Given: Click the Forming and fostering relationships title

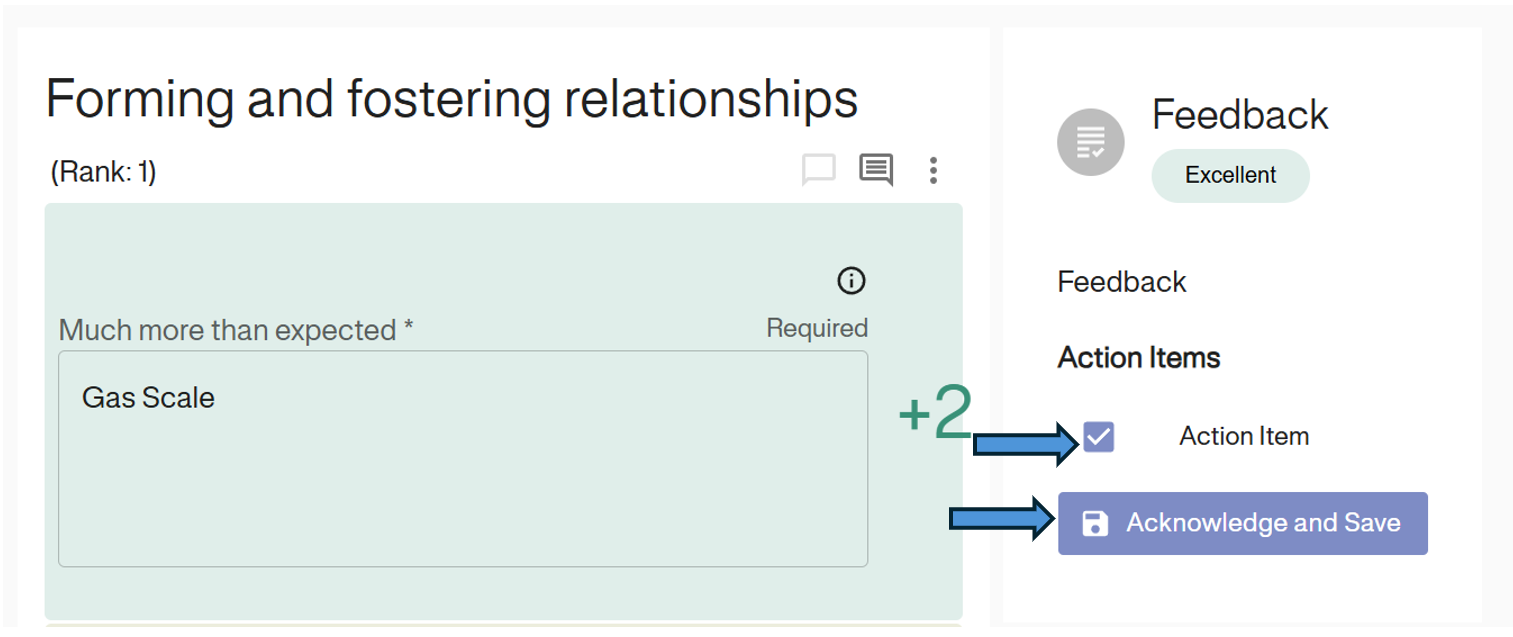Looking at the screenshot, I should tap(452, 99).
